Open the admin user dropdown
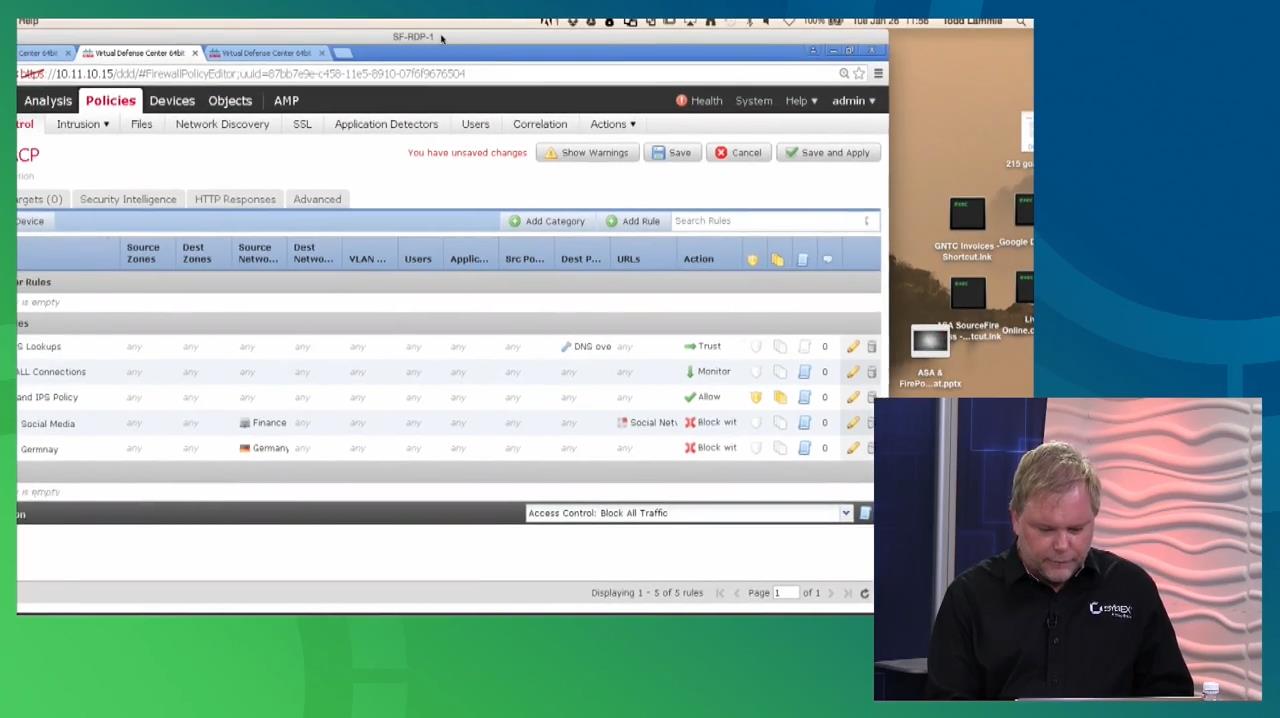1280x718 pixels. pos(853,101)
